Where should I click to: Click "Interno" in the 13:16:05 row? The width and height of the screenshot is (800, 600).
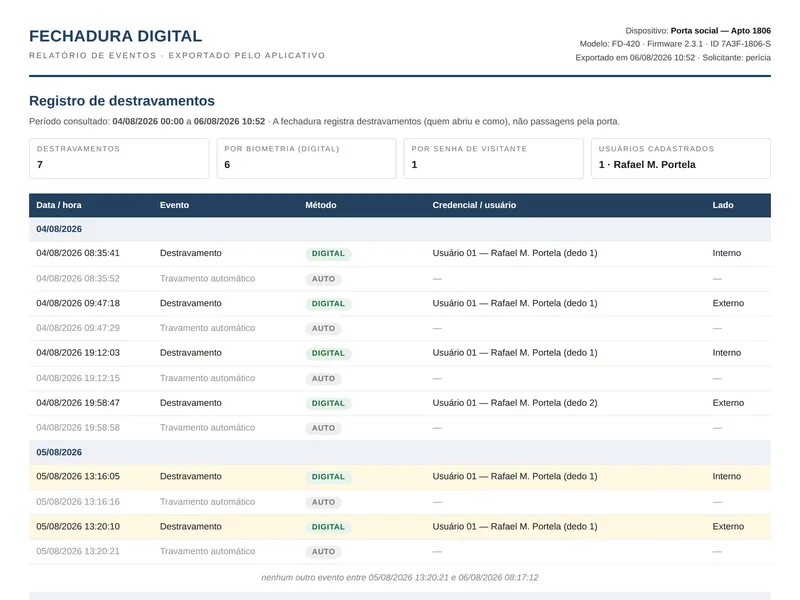click(727, 477)
